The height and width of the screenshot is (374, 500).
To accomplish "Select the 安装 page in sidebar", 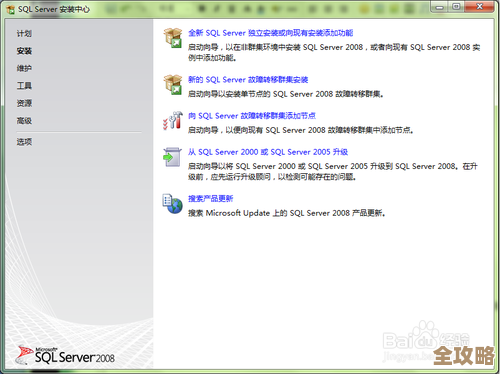I will point(24,51).
